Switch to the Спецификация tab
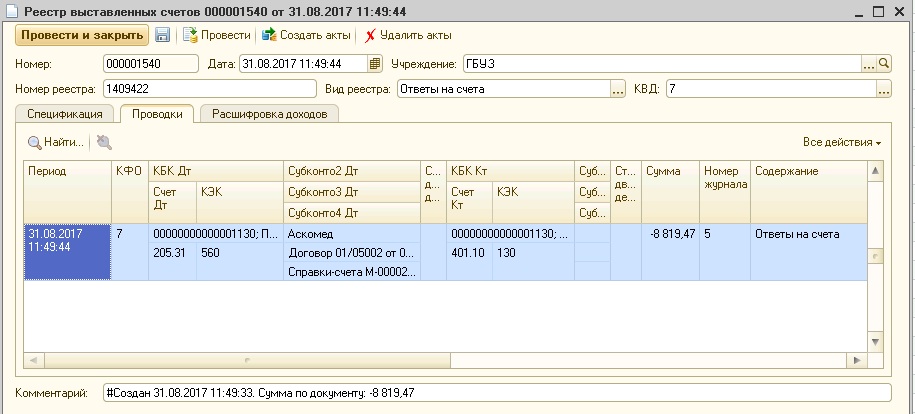 [65, 114]
